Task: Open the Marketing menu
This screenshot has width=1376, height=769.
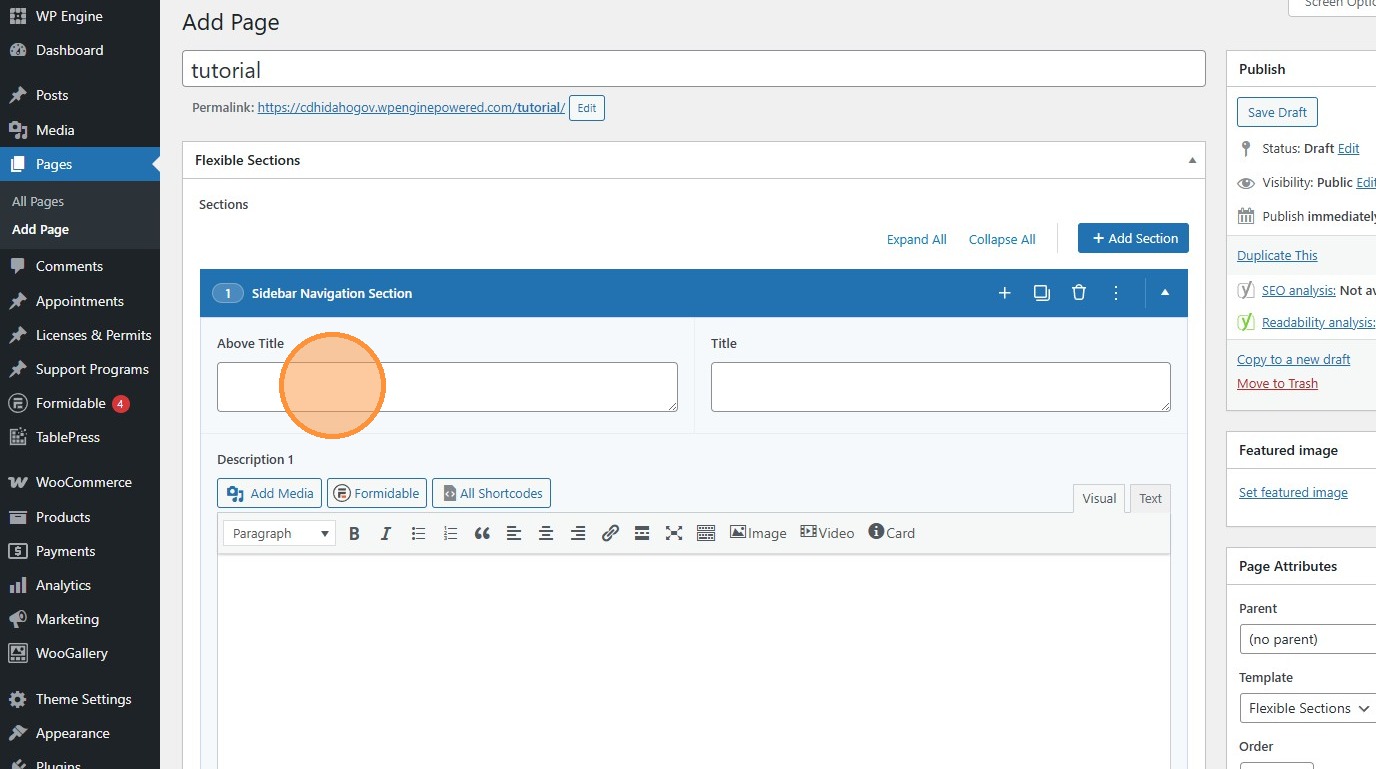Action: (x=80, y=619)
